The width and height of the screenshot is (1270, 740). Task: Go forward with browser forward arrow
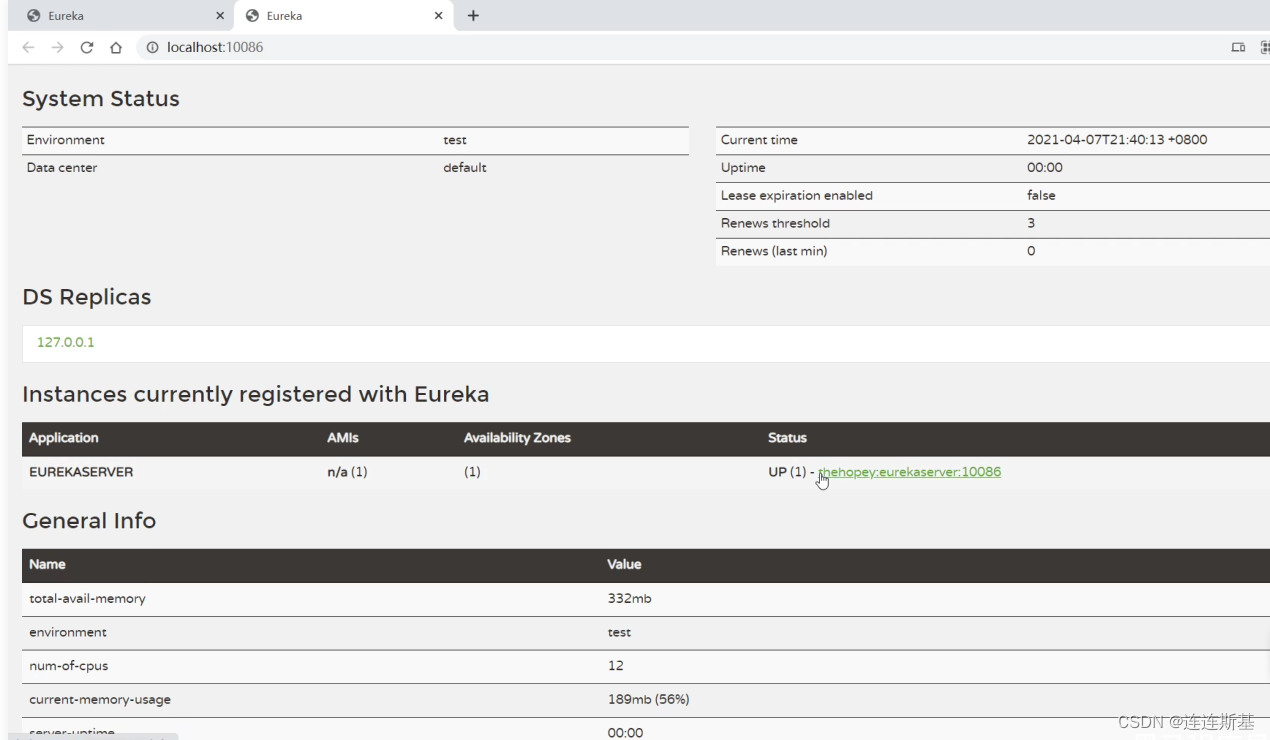click(x=57, y=47)
